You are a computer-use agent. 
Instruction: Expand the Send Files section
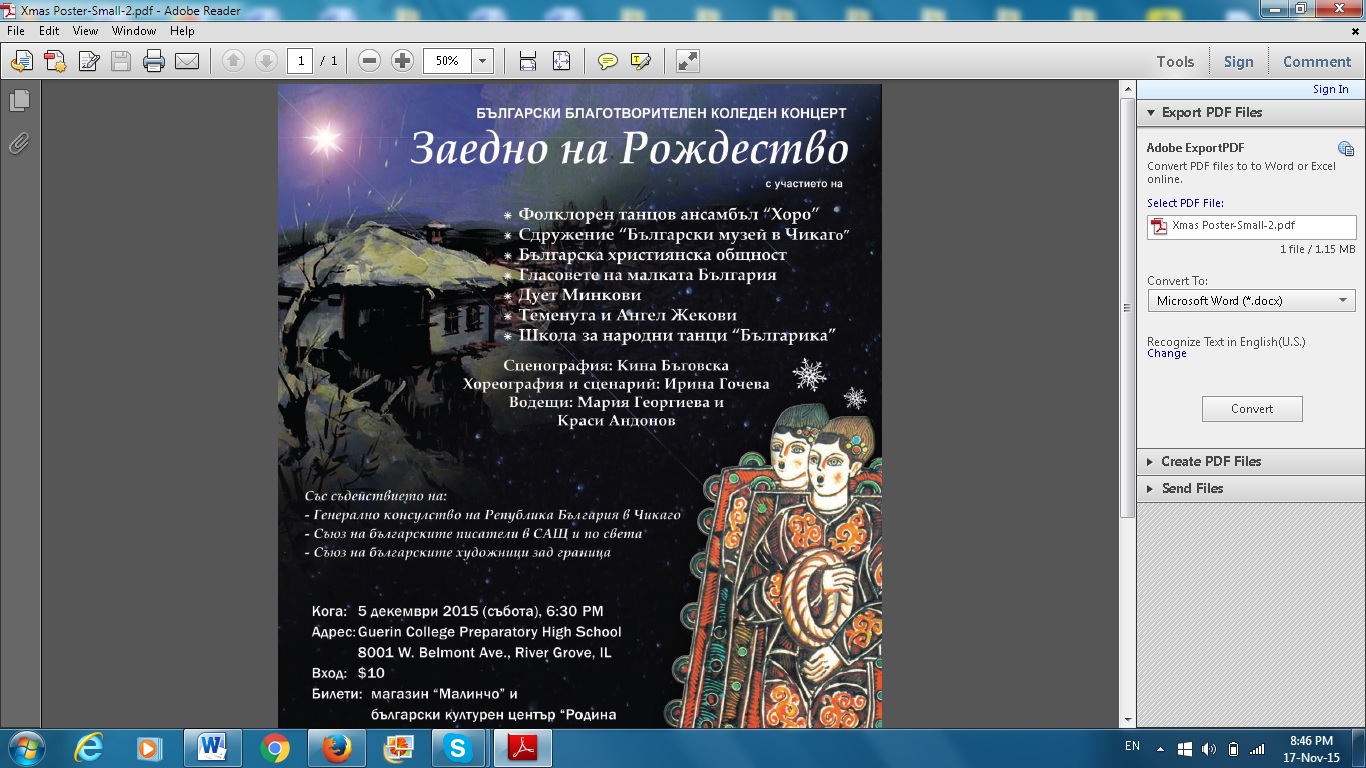[x=1192, y=488]
